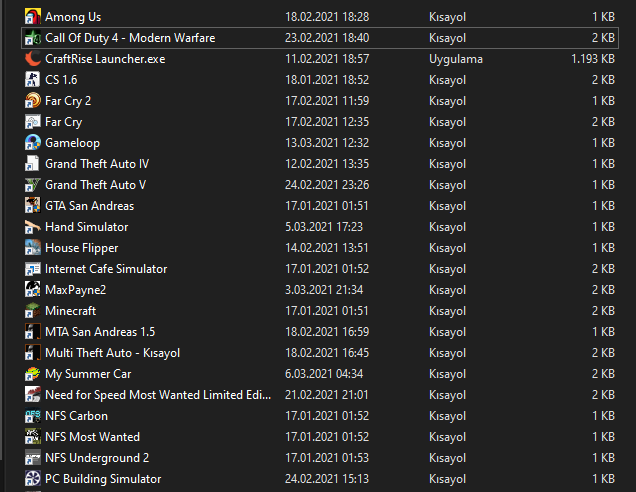Click the date 6.03.2021 04:34
This screenshot has width=636, height=492.
(x=324, y=374)
